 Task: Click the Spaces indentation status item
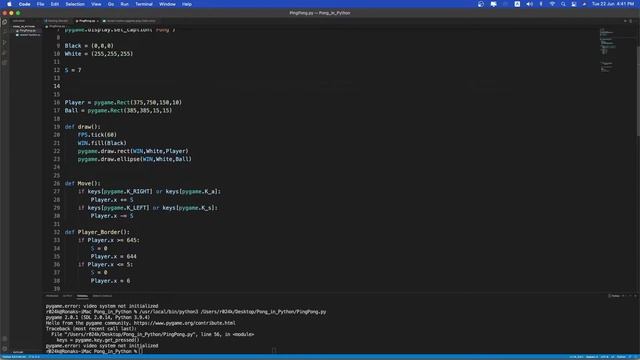coord(592,357)
